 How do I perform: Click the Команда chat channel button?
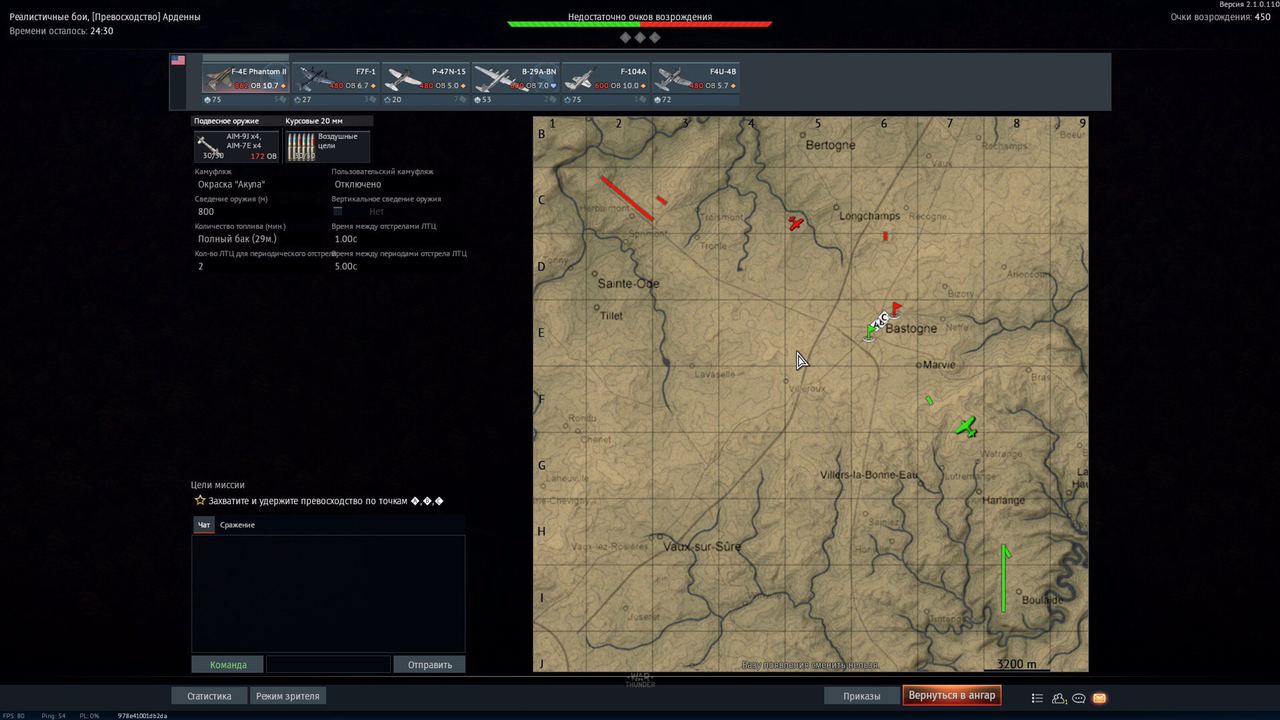pos(228,664)
